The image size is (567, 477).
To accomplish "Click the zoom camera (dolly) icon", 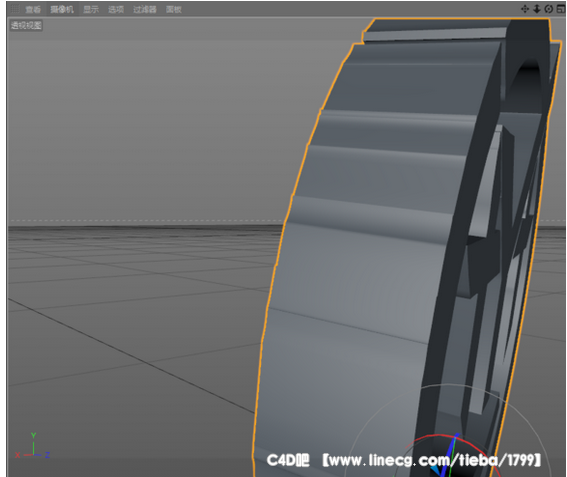I will click(537, 9).
